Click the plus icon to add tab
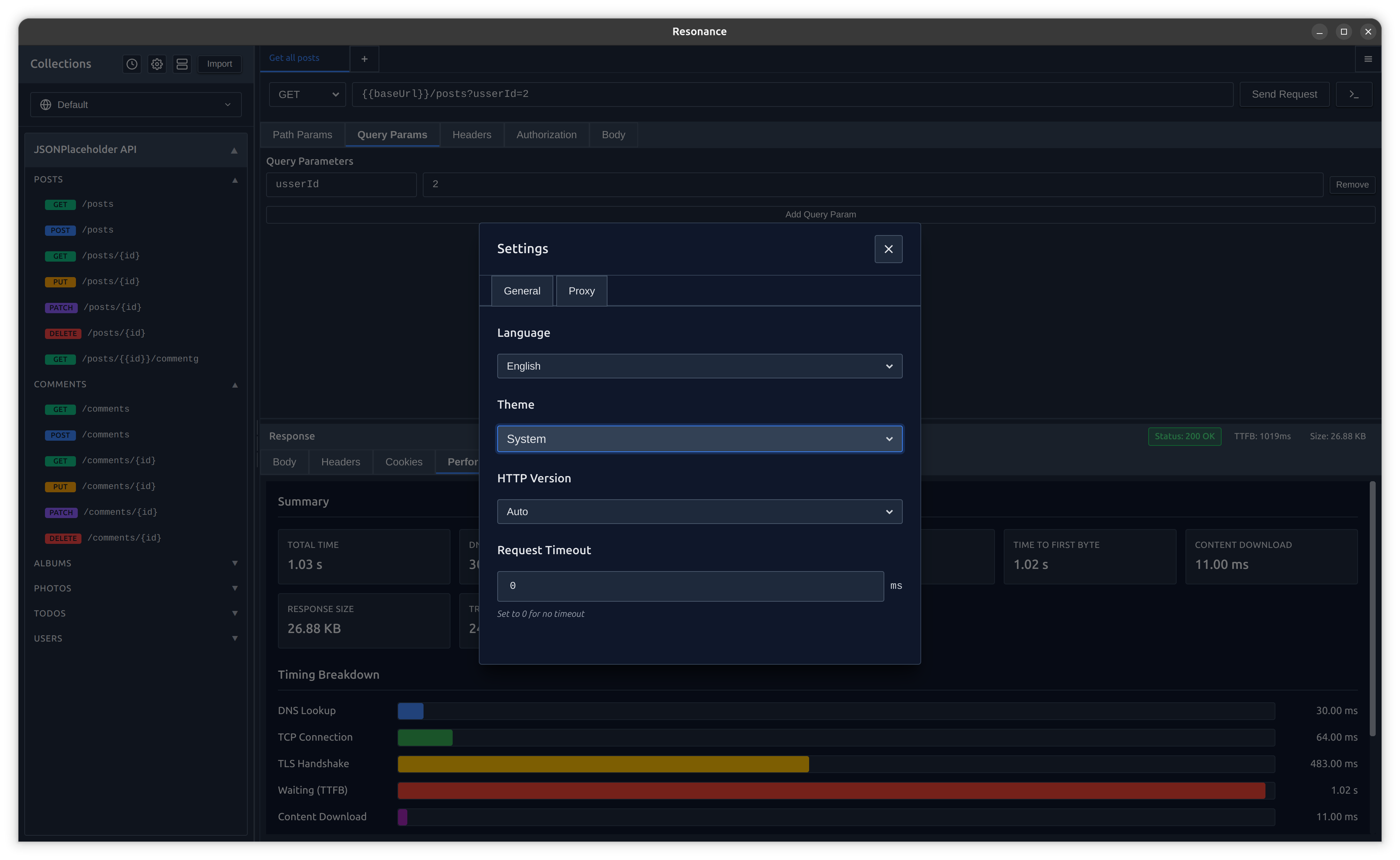Viewport: 1400px width, 860px height. pyautogui.click(x=364, y=59)
